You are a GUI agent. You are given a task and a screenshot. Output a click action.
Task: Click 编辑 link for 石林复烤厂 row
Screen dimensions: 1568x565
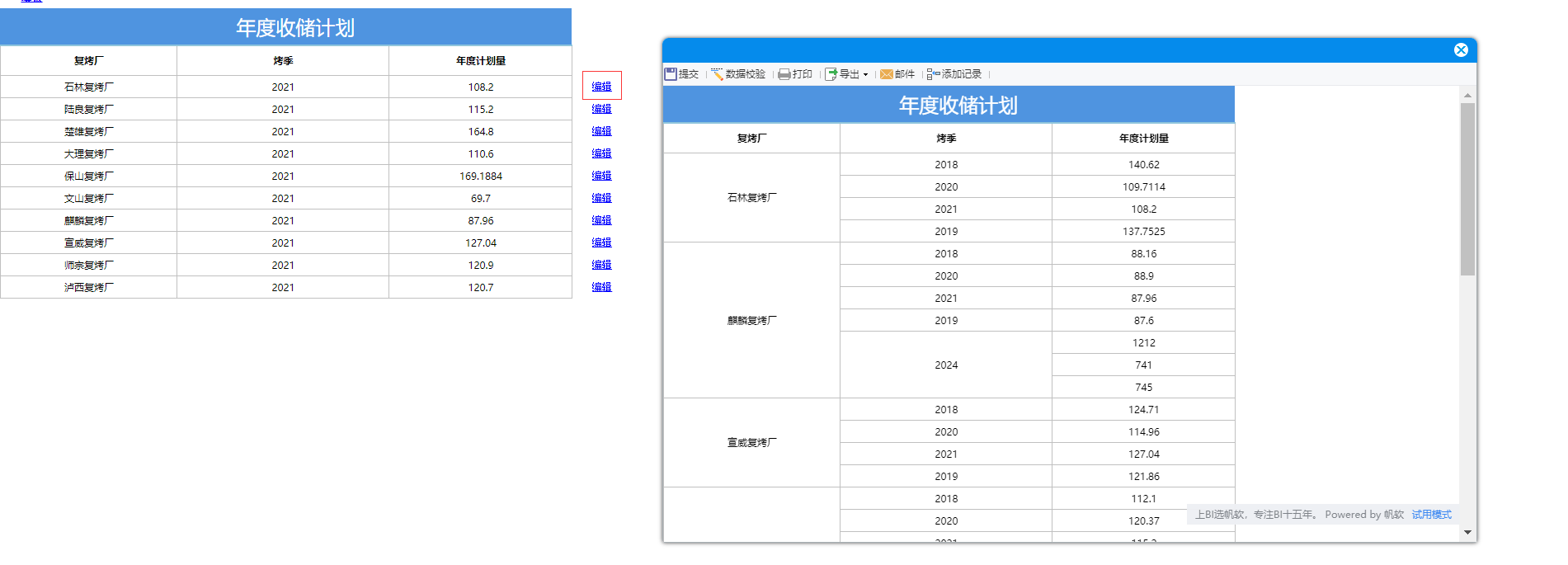pyautogui.click(x=601, y=87)
